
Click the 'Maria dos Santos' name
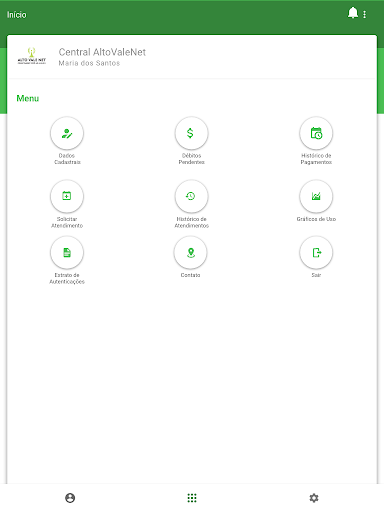(x=89, y=63)
